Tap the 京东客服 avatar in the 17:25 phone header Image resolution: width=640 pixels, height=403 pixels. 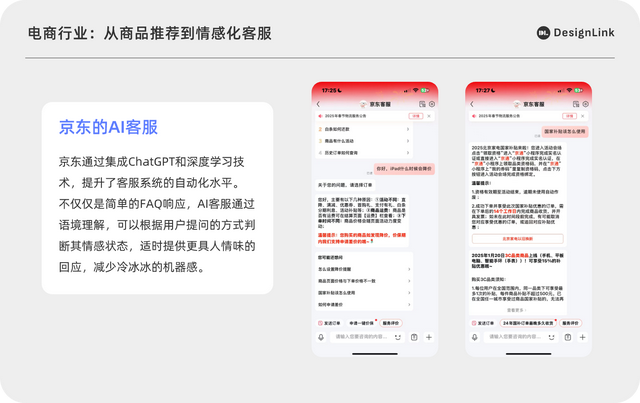[363, 104]
